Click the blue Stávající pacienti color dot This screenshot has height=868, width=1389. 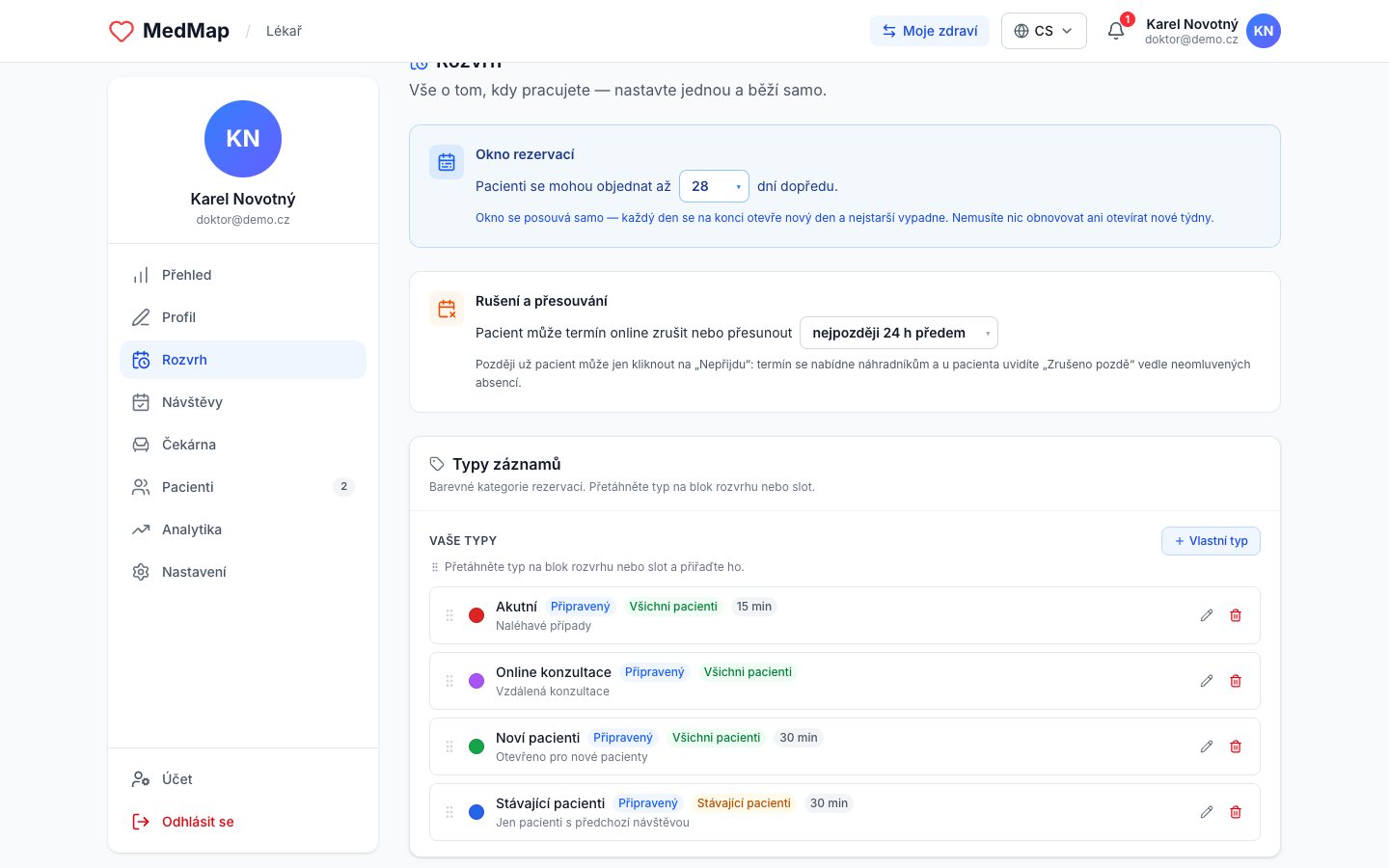[x=477, y=812]
